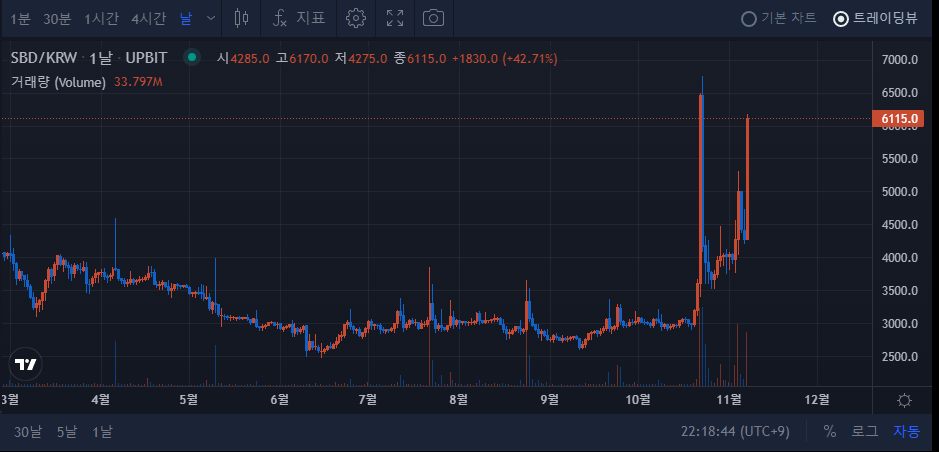Click the green market status dot

click(x=192, y=58)
